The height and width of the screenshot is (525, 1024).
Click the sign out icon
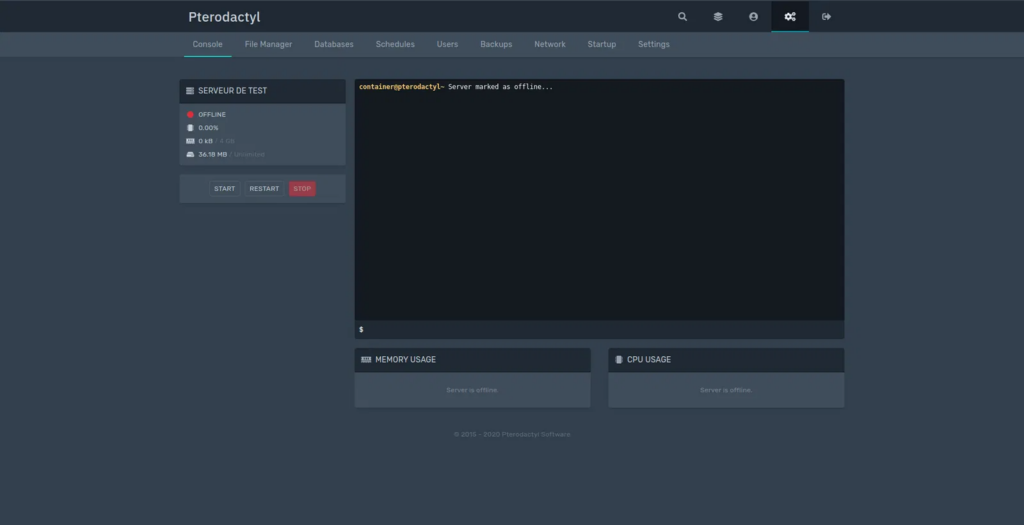[826, 17]
